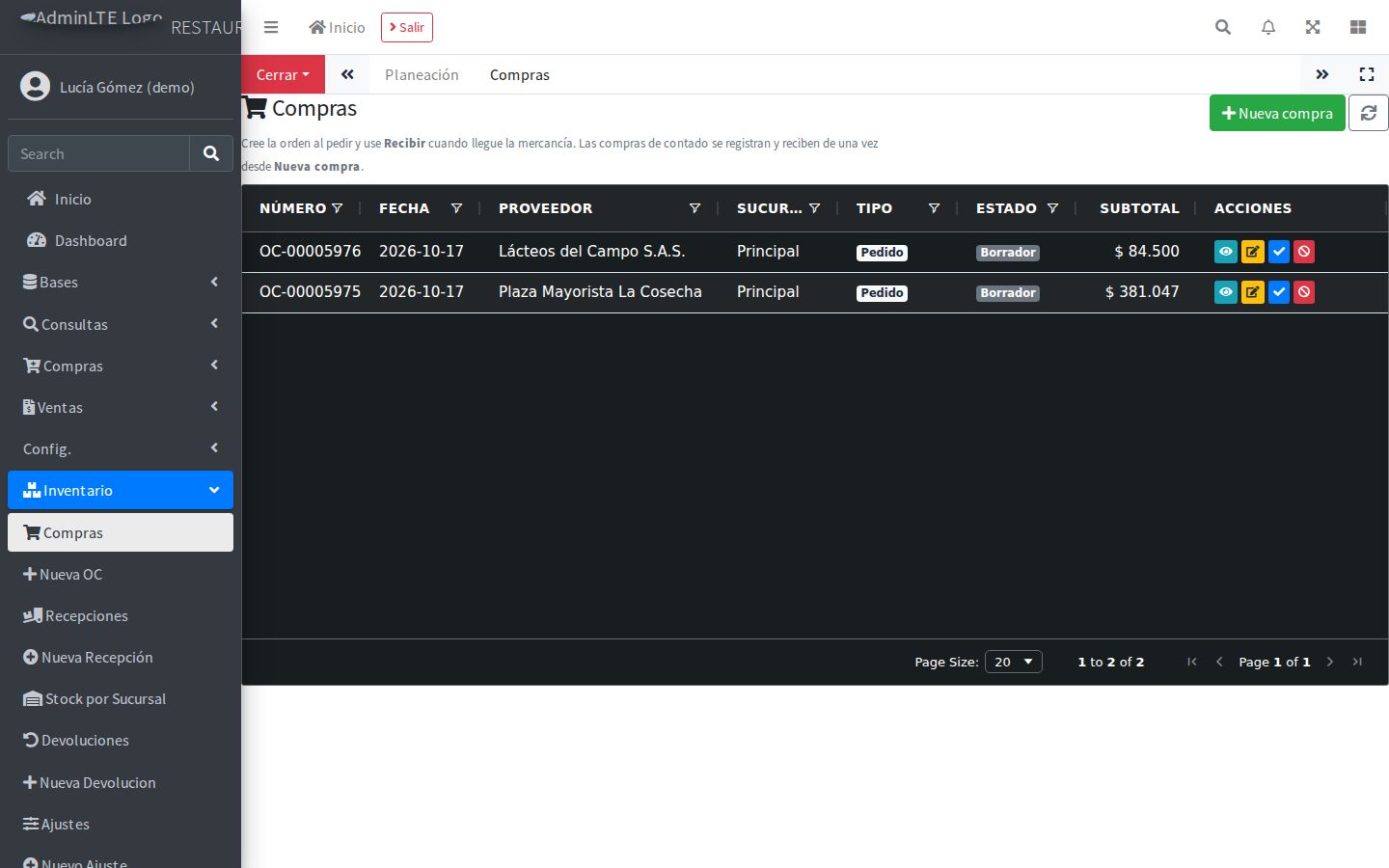1389x868 pixels.
Task: Expand the Ventas menu
Action: [121, 407]
